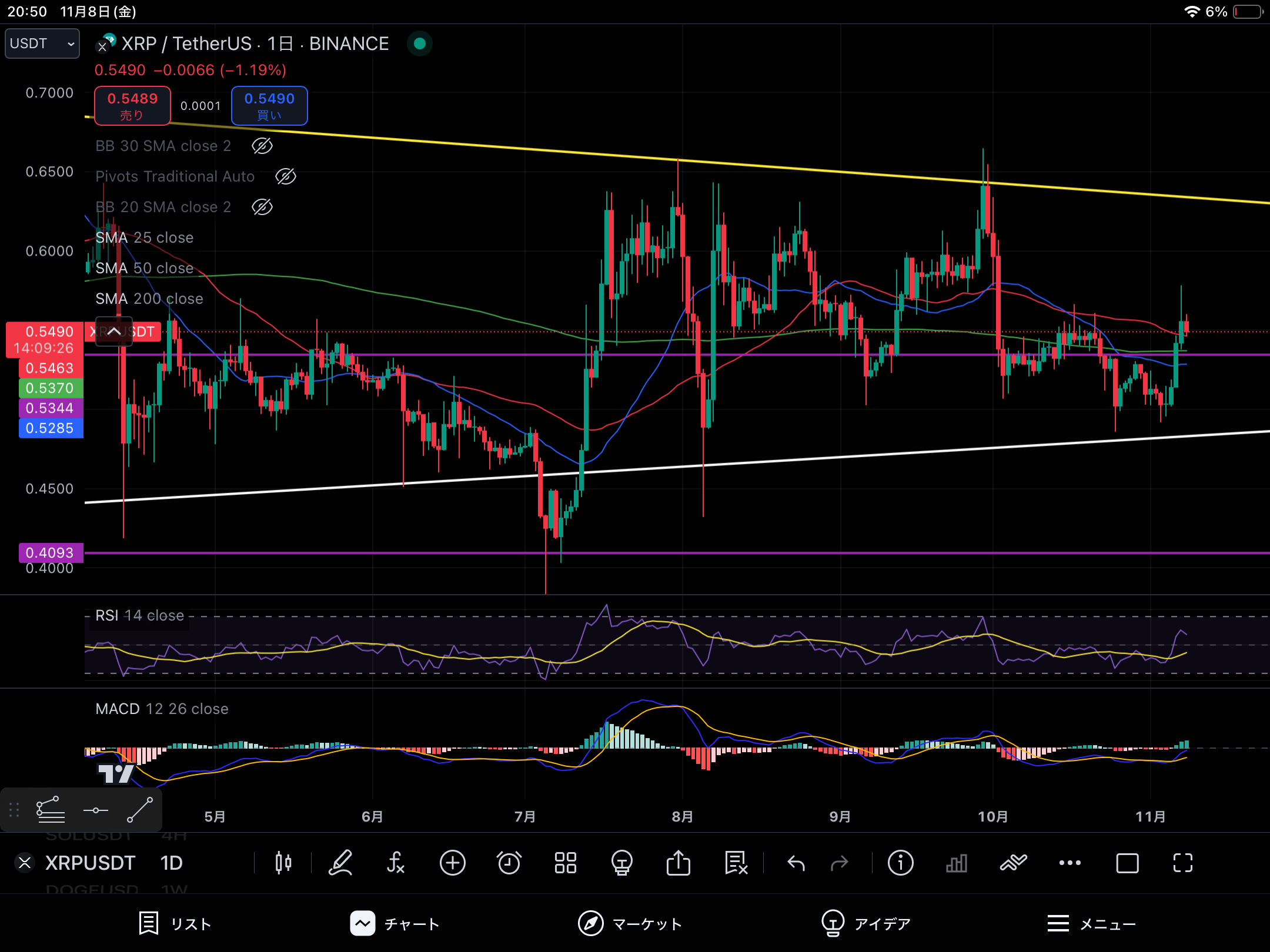
Task: Select the fib retracement drawing tool
Action: [51, 810]
